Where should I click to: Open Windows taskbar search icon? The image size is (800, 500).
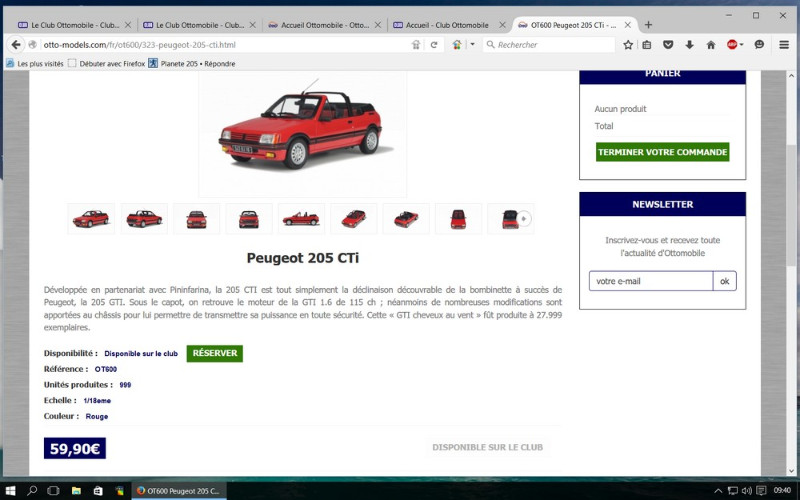coord(32,491)
